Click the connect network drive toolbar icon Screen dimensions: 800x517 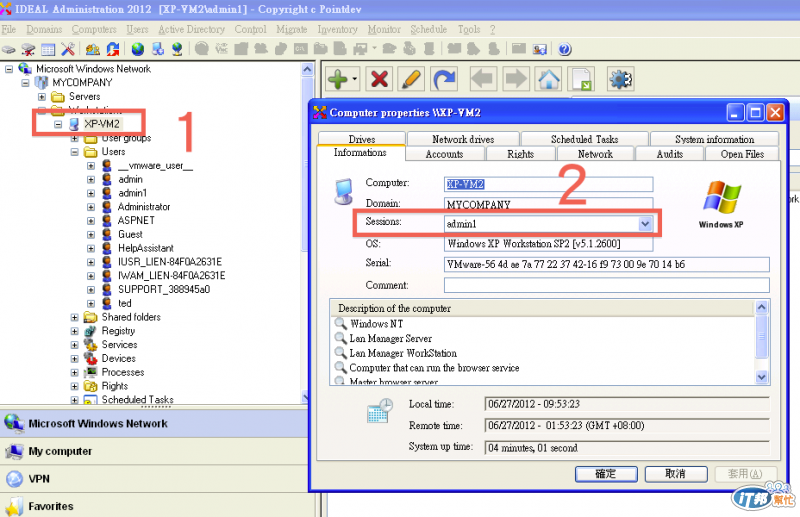point(9,50)
